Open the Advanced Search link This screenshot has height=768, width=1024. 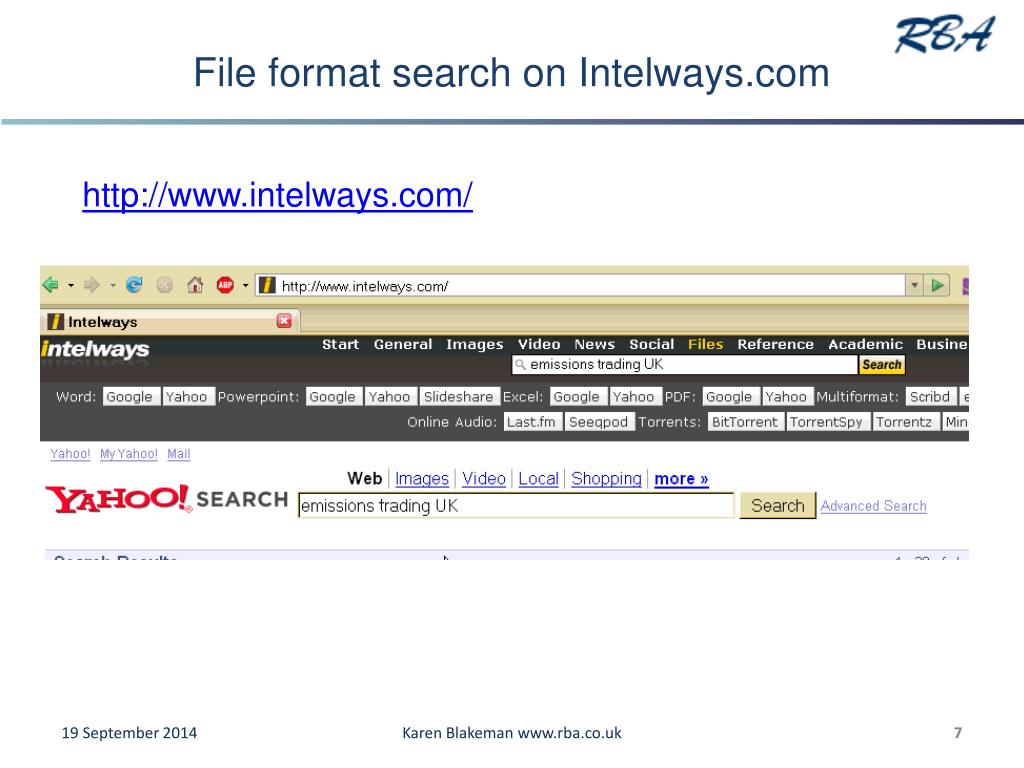(873, 505)
